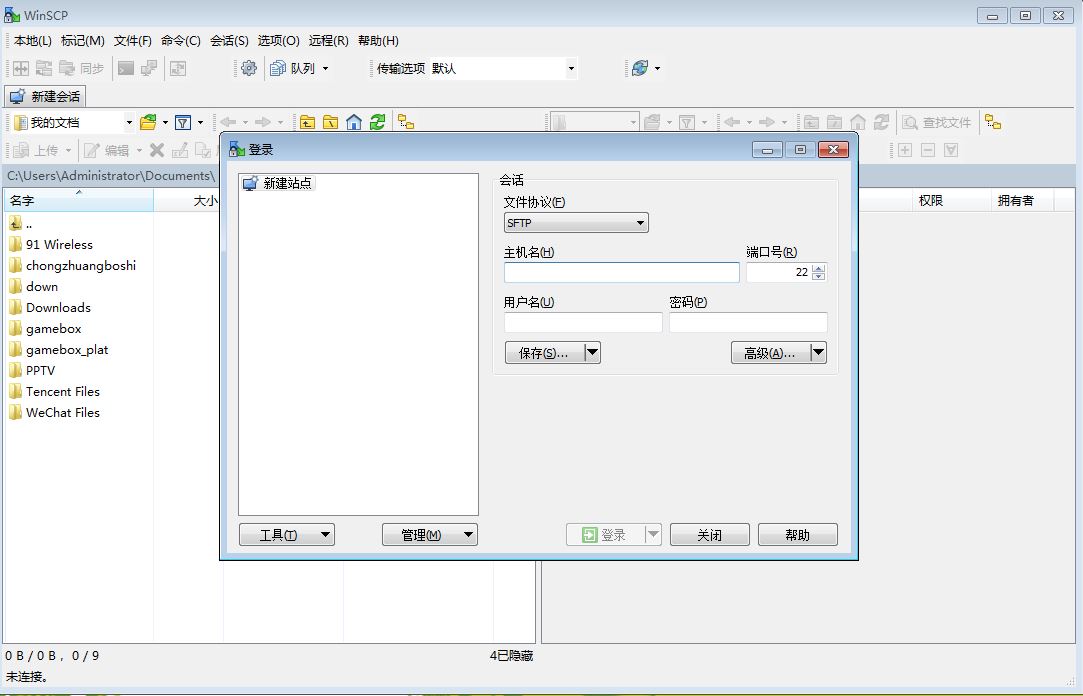Open the 会话 menu

[x=230, y=41]
